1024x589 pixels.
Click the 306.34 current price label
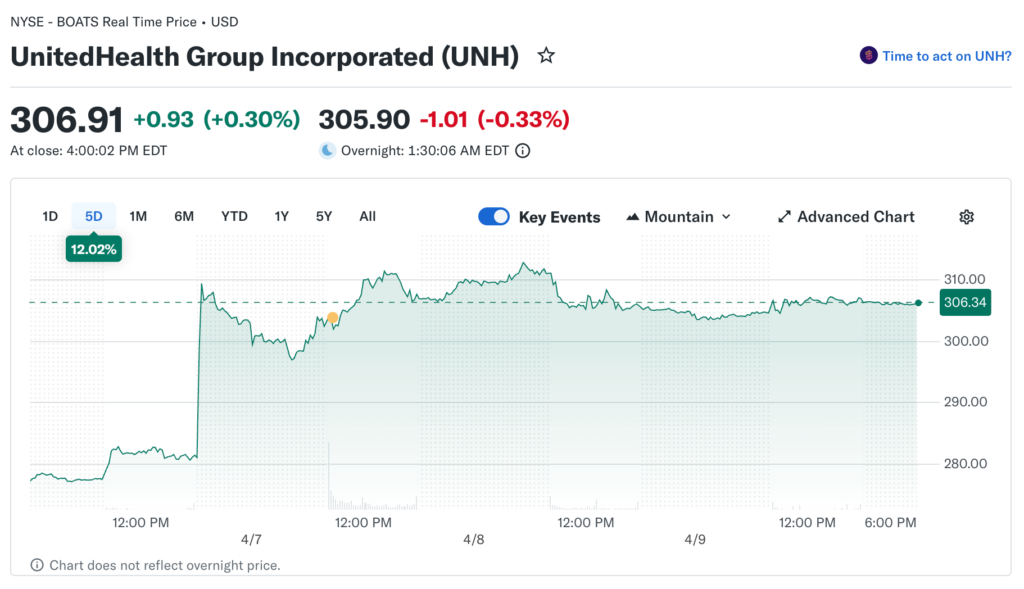pos(965,303)
